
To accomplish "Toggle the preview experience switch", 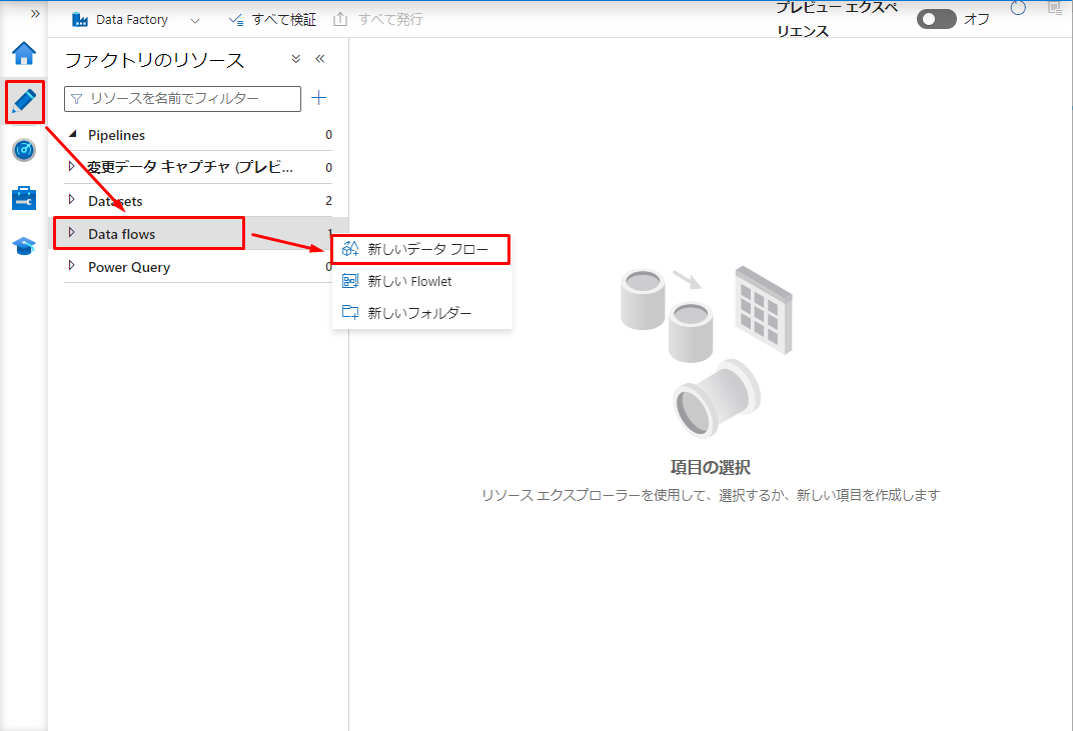I will coord(936,19).
